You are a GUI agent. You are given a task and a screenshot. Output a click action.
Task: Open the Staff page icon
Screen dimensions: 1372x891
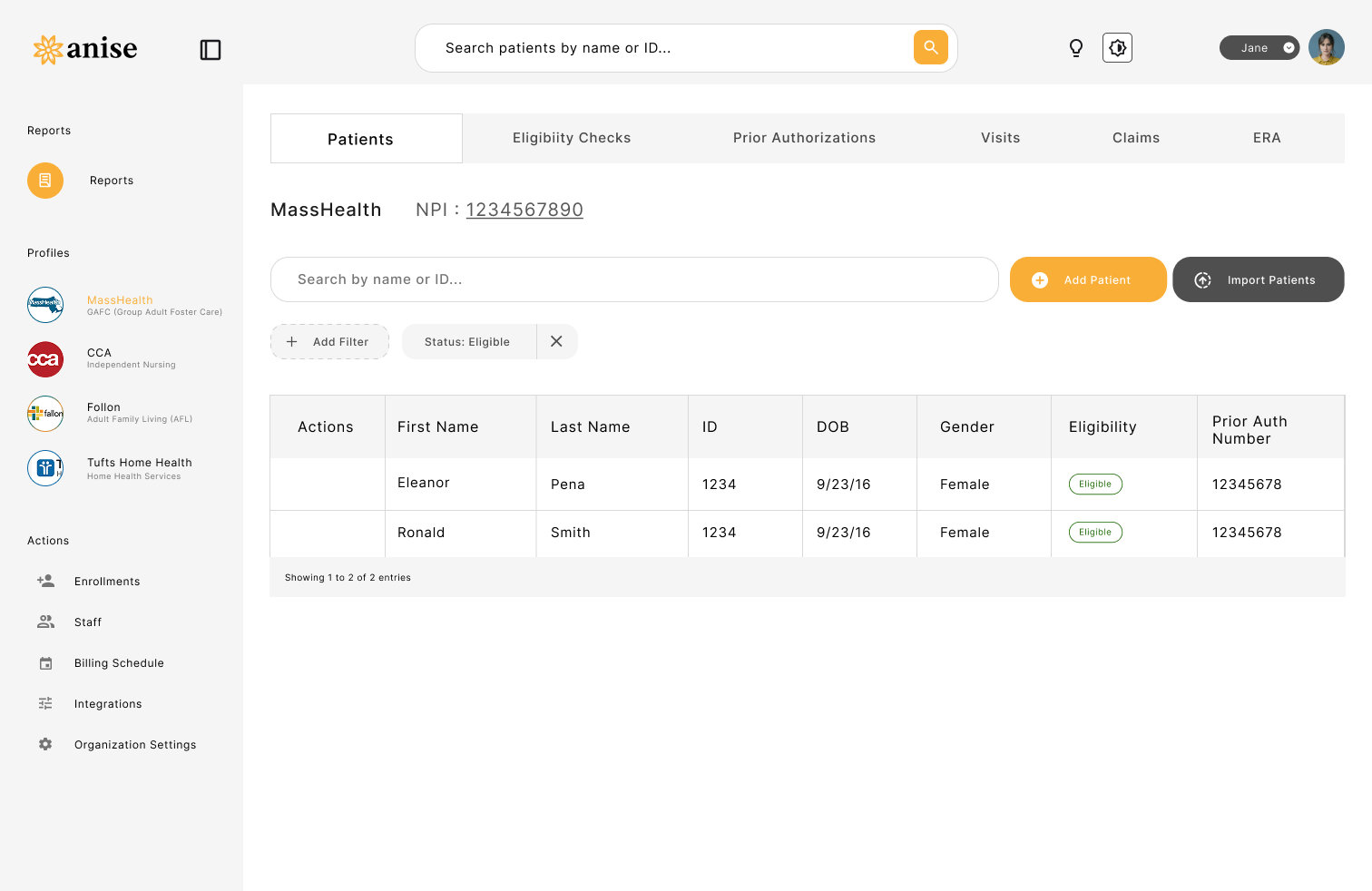click(45, 622)
